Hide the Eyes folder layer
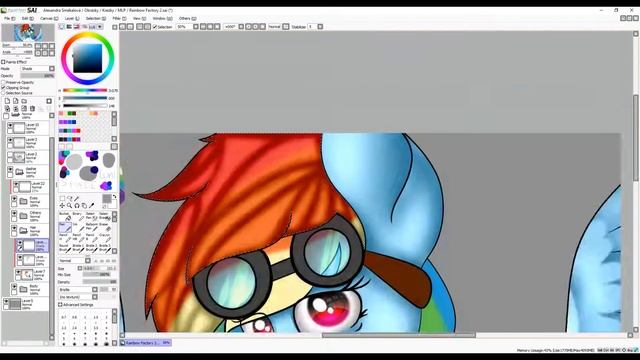640x360 pixels. (14, 198)
